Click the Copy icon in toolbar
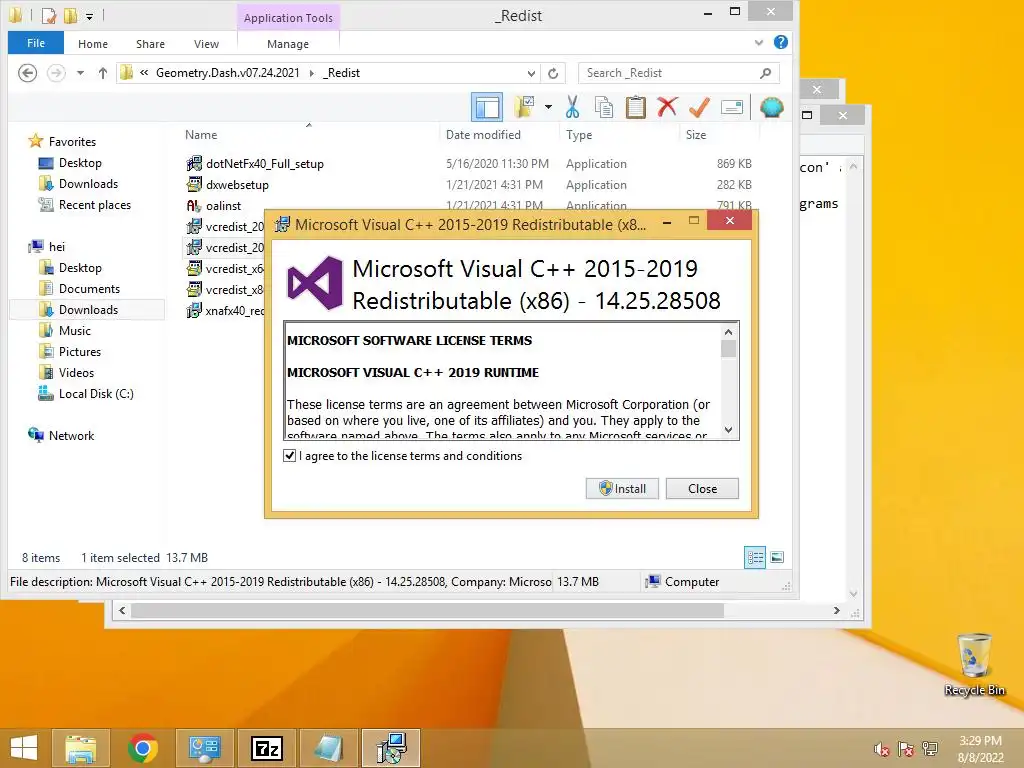 coord(604,107)
